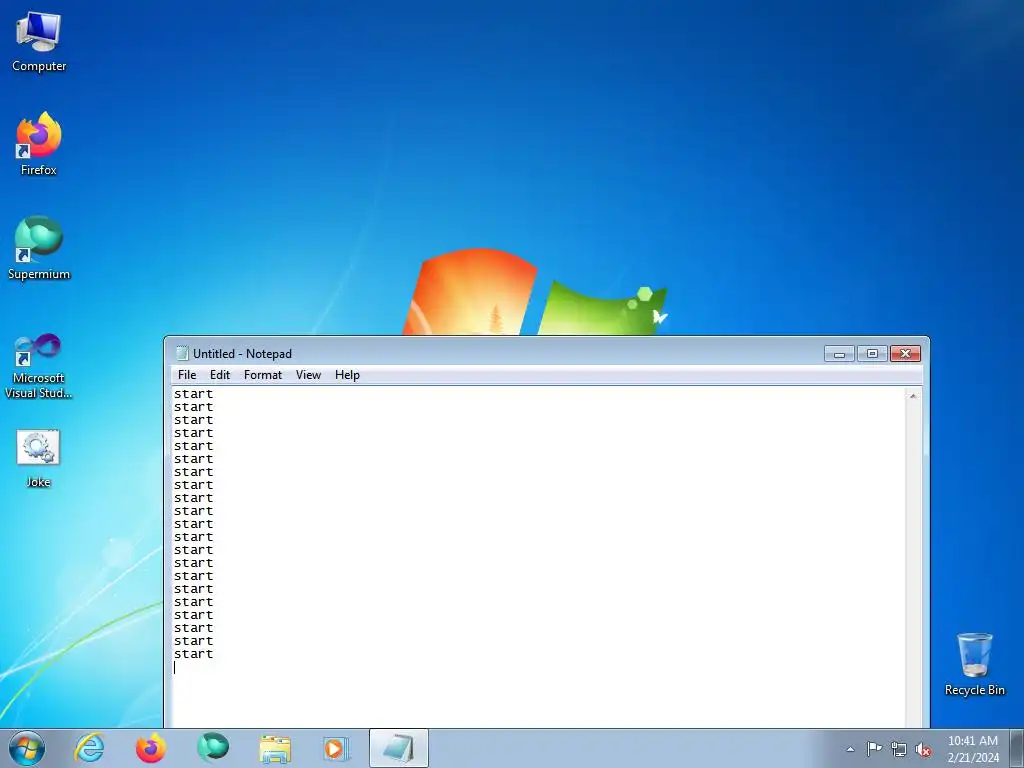The width and height of the screenshot is (1024, 768).
Task: Open the Action Center flag tray icon
Action: 874,749
